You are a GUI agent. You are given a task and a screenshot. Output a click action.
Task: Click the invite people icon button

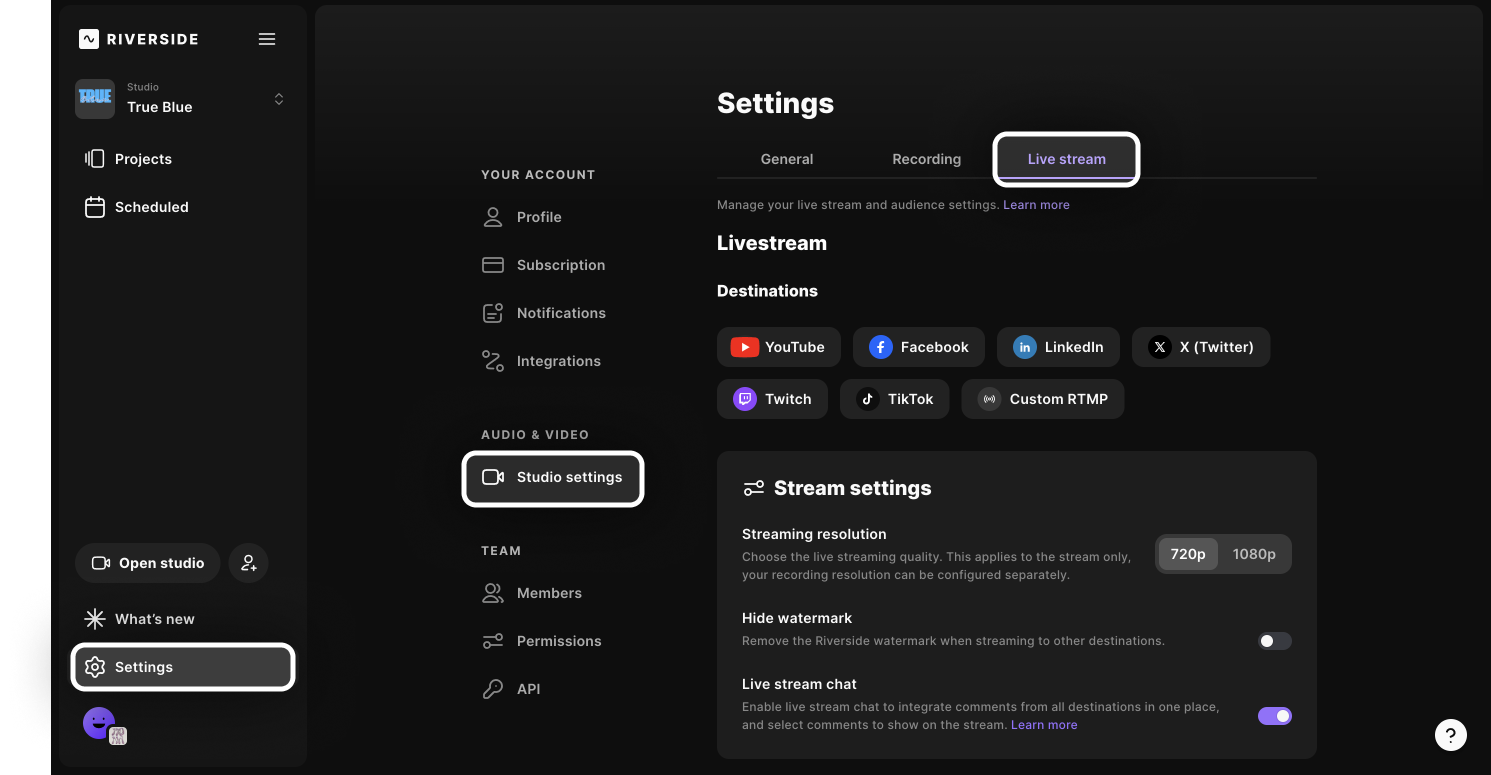(249, 563)
